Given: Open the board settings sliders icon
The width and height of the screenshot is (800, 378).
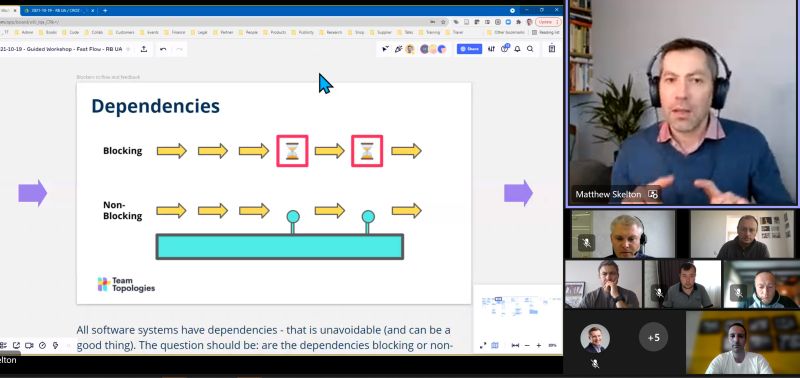Looking at the screenshot, I should tap(491, 49).
